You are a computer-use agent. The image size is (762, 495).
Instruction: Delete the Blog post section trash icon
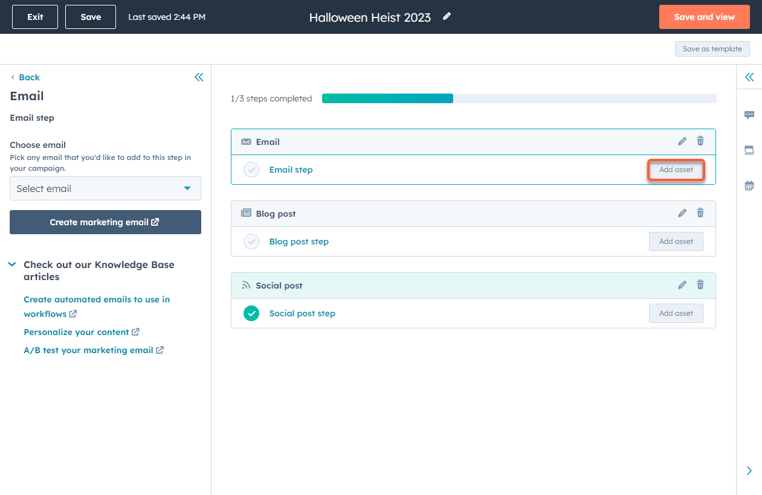(x=700, y=213)
